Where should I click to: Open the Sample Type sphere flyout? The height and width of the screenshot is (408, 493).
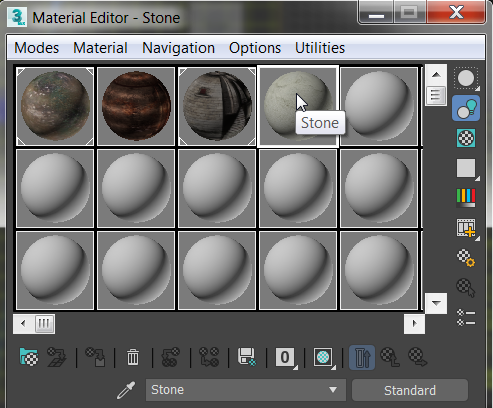pyautogui.click(x=466, y=79)
